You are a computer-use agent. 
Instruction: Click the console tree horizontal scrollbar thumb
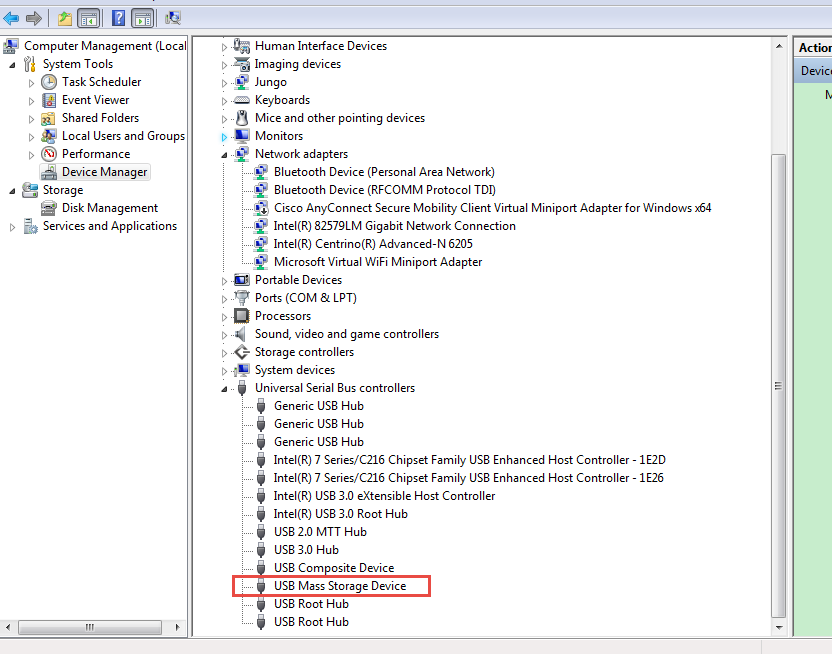90,627
